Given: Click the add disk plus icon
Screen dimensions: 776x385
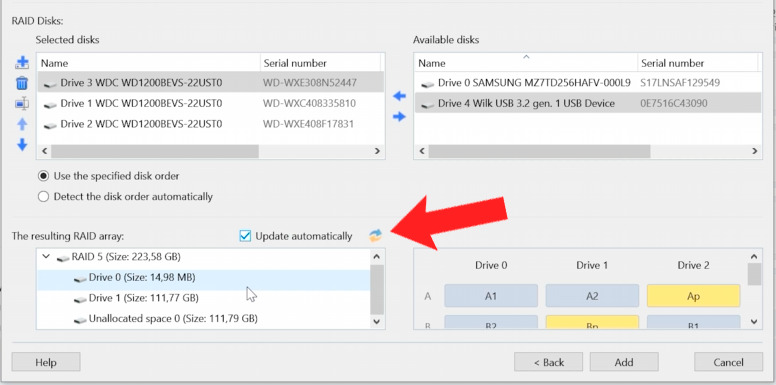Looking at the screenshot, I should click(x=22, y=62).
